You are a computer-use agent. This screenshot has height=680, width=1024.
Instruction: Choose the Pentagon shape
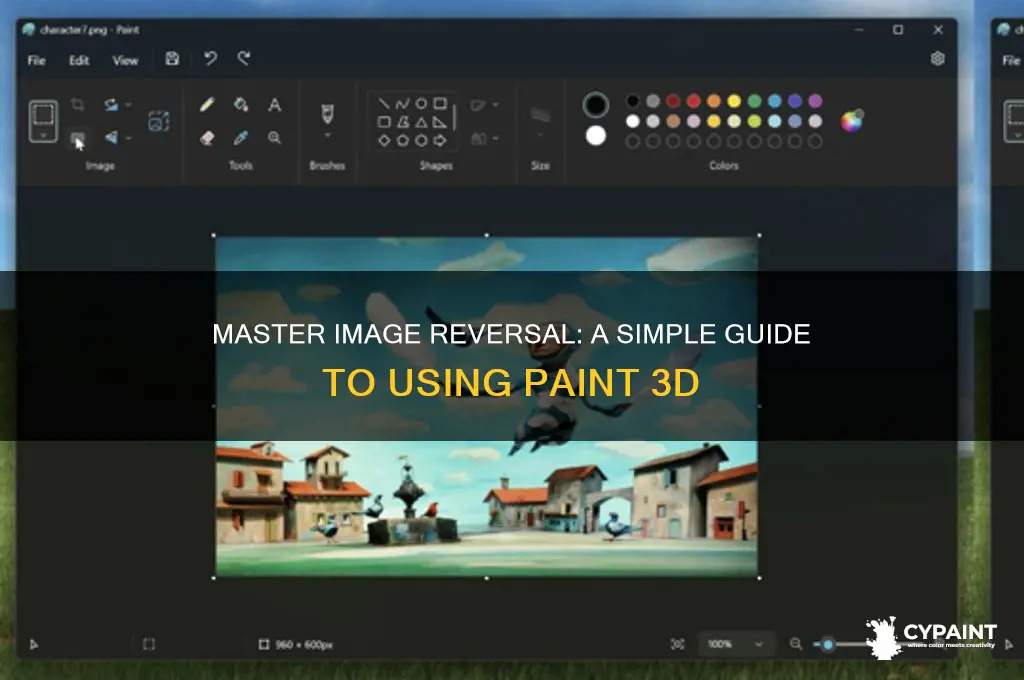[x=402, y=140]
